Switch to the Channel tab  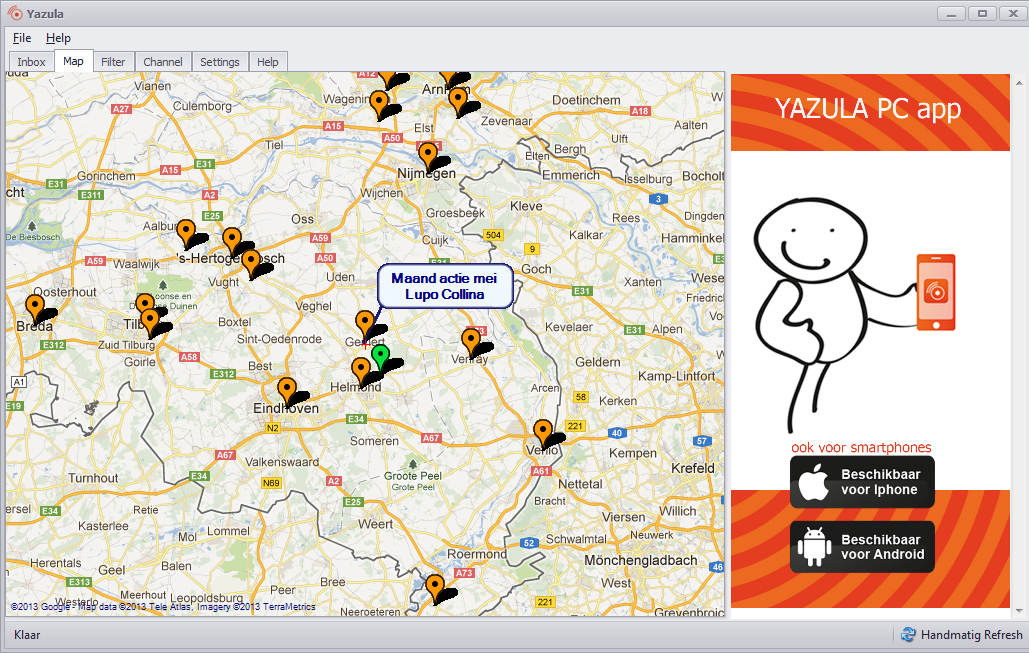[163, 62]
